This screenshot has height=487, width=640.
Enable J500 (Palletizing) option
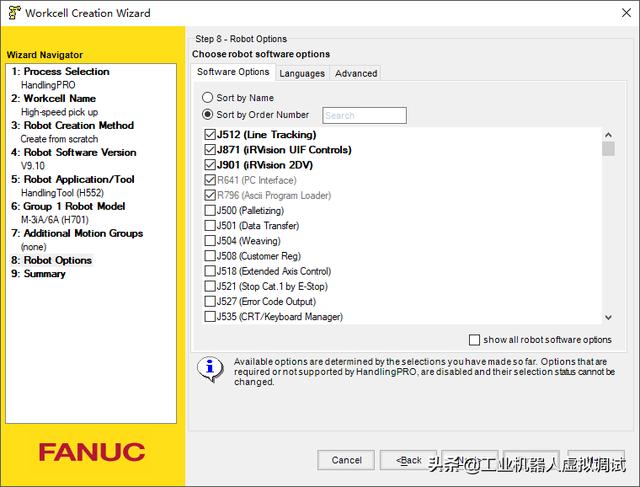click(x=210, y=210)
